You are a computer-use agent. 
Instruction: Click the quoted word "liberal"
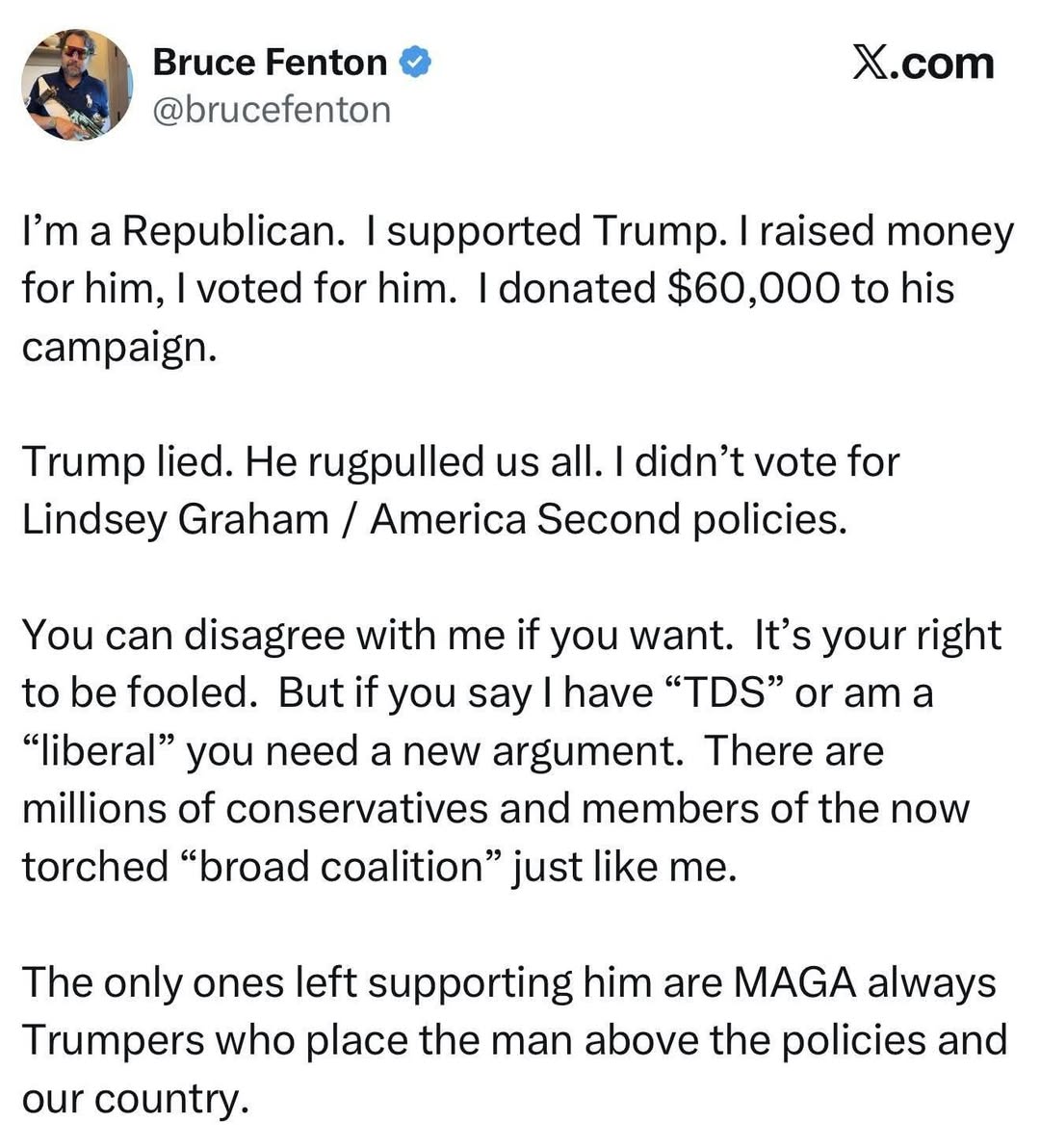97,751
